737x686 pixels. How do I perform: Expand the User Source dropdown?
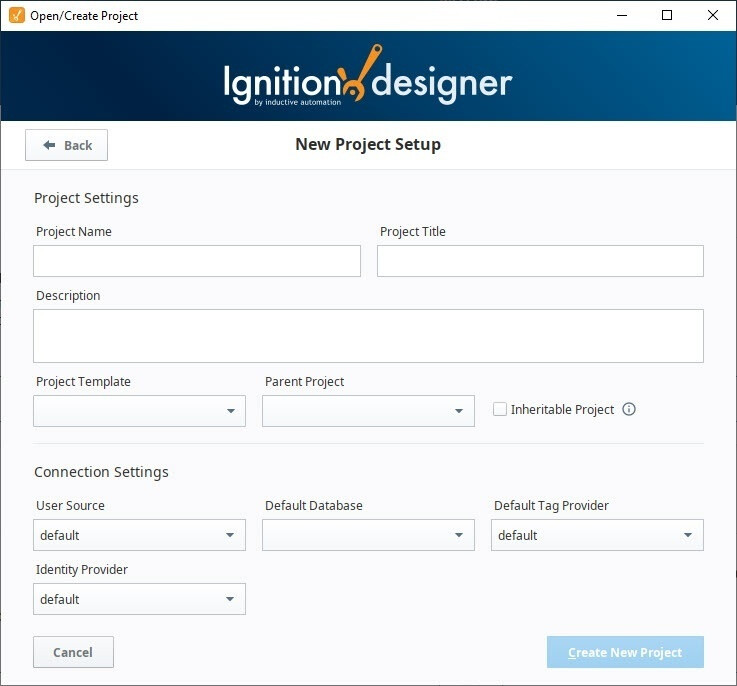pyautogui.click(x=139, y=535)
